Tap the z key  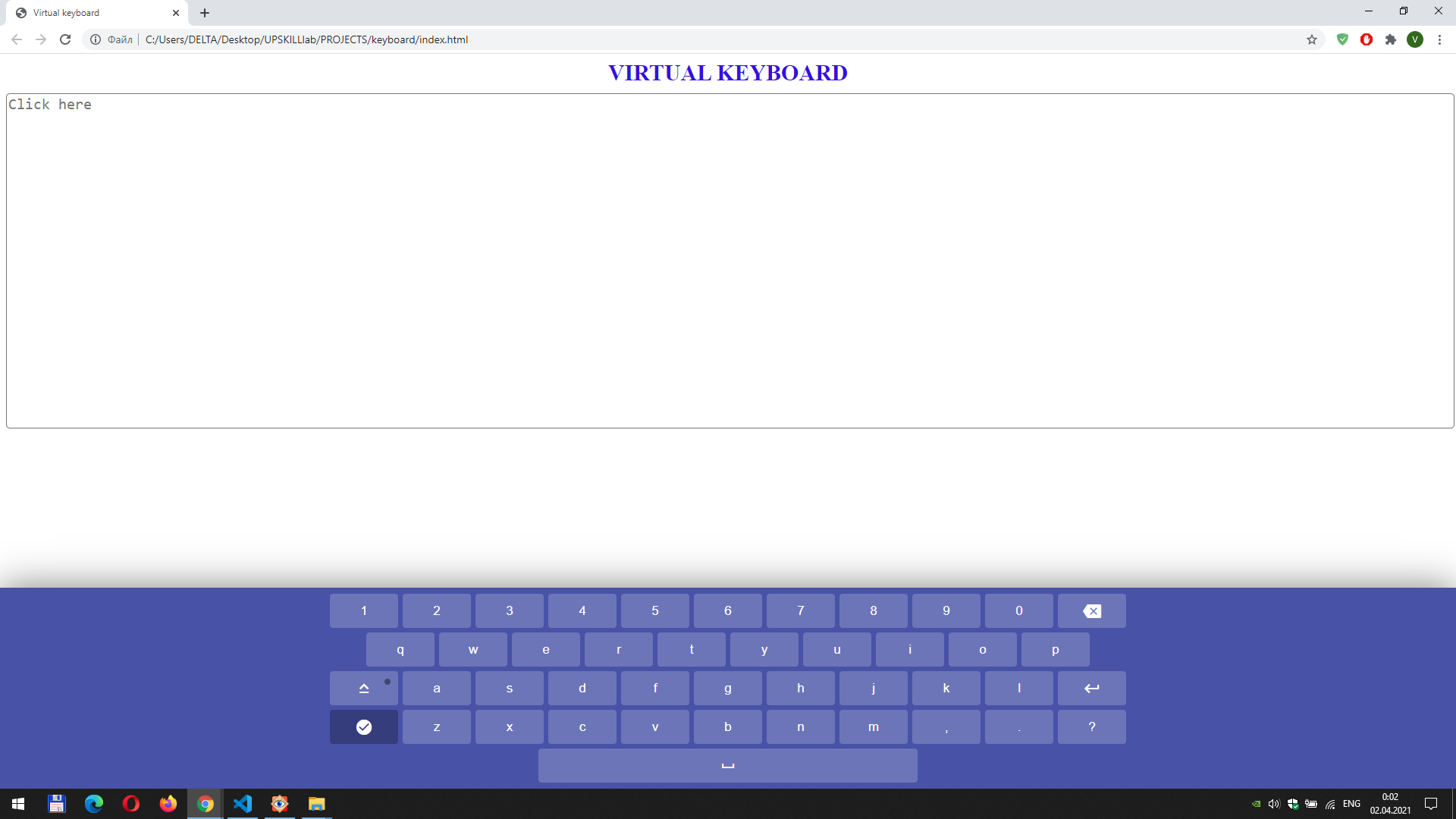coord(437,726)
